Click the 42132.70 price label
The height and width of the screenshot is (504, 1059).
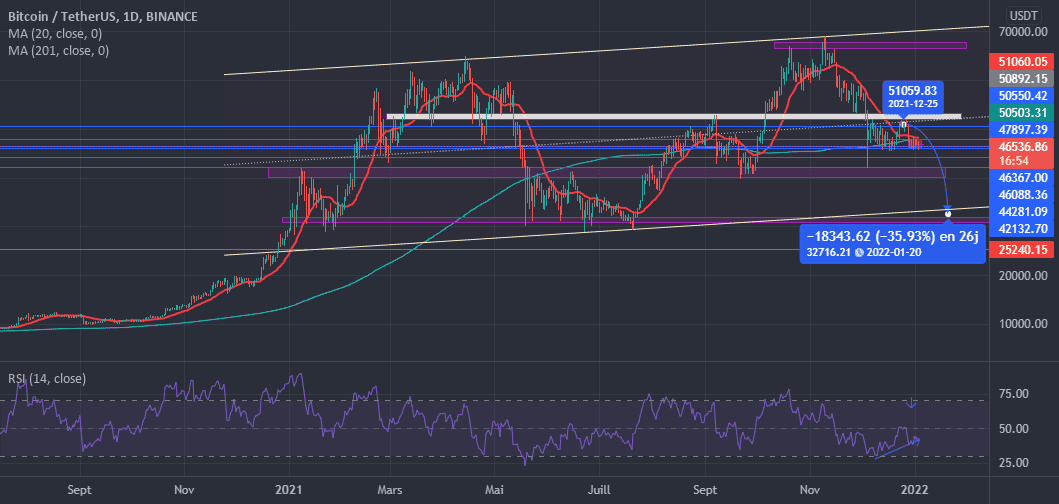(x=1020, y=228)
